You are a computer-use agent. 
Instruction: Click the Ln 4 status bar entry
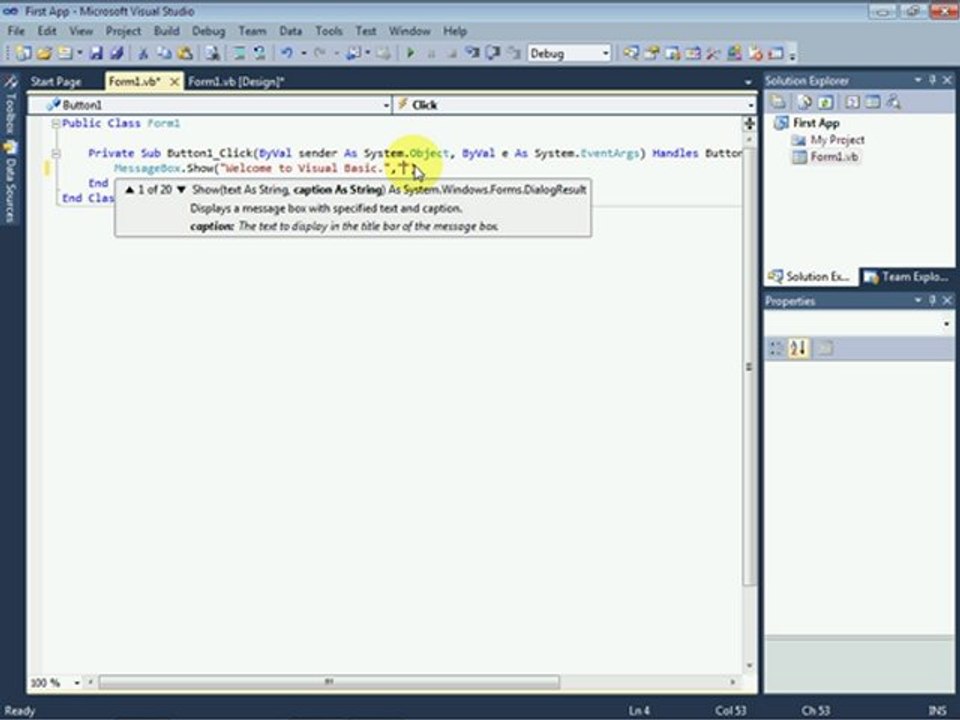[x=639, y=711]
